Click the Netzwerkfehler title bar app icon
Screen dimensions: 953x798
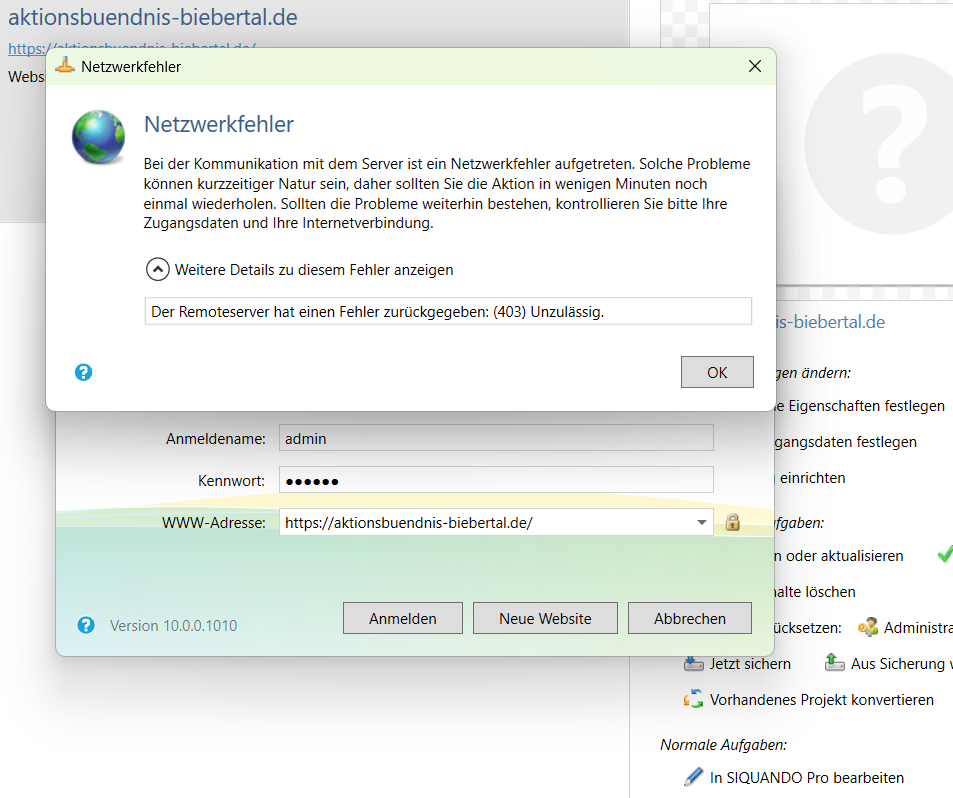click(64, 66)
